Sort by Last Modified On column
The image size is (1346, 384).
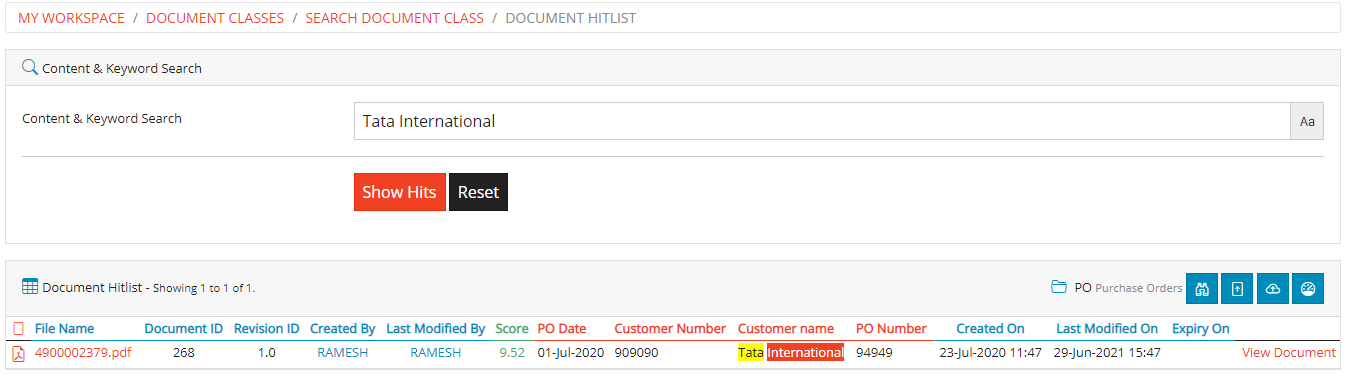1107,328
